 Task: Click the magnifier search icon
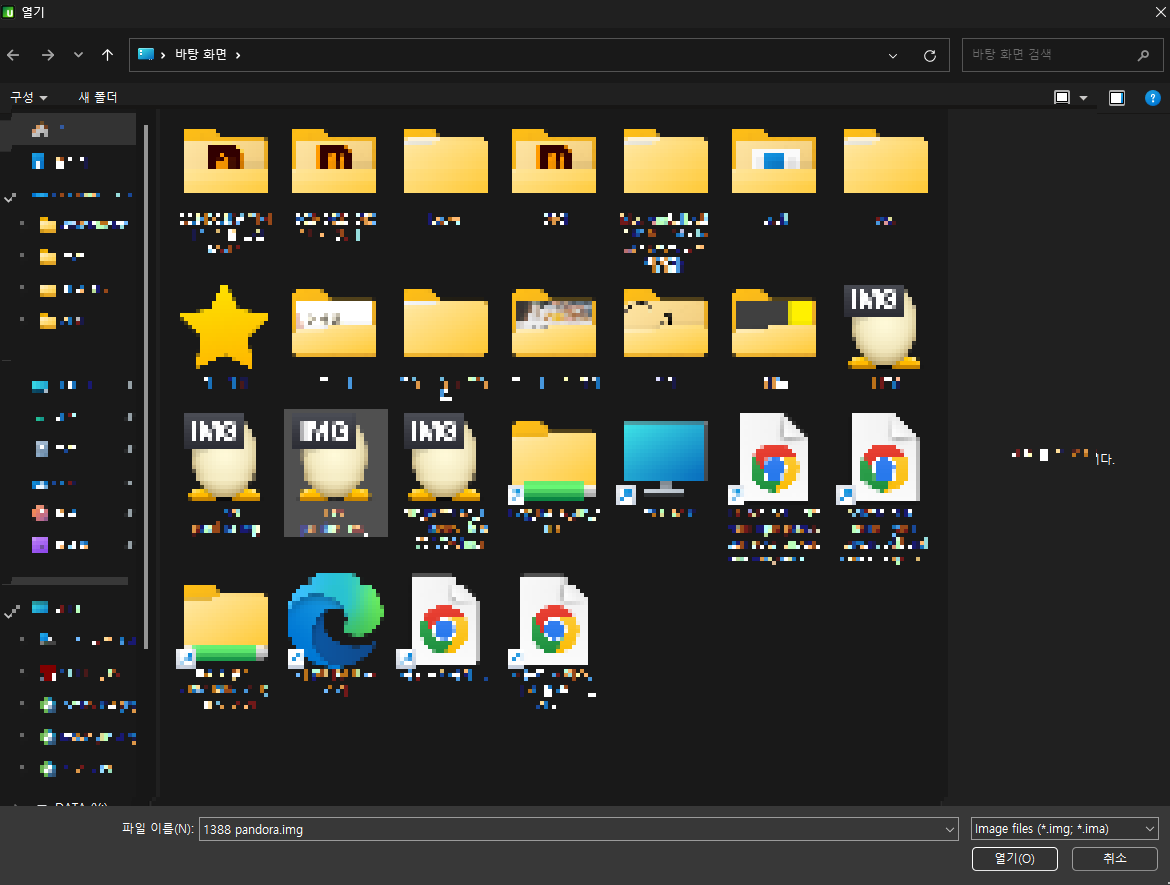pos(1143,55)
